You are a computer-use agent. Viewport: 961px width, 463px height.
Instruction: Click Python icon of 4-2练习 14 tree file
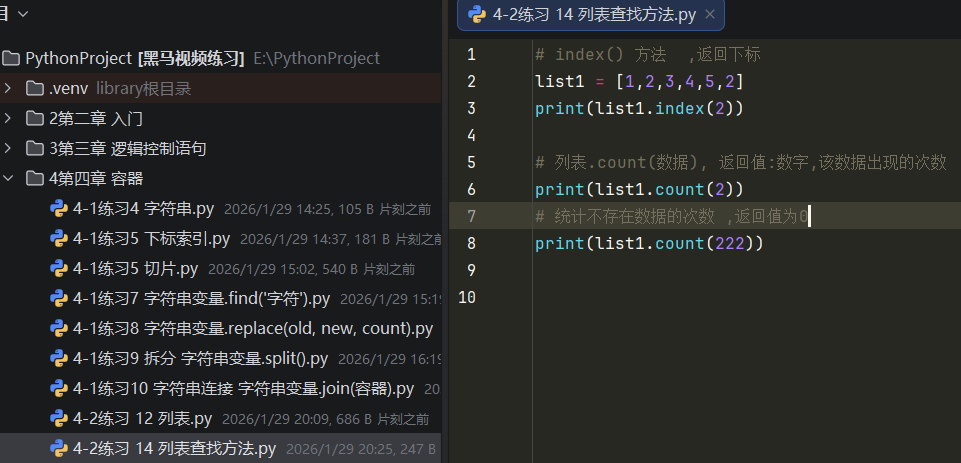[58, 449]
